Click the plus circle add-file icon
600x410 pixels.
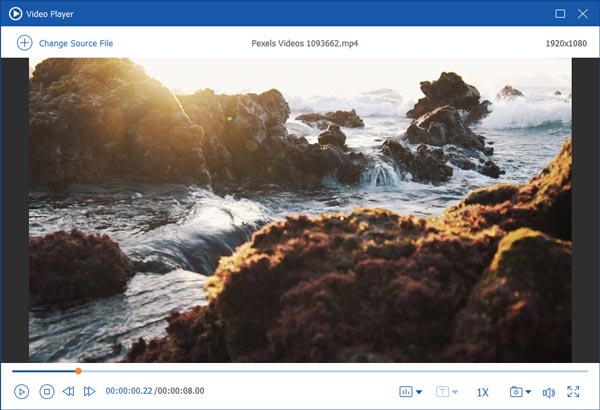coord(24,43)
